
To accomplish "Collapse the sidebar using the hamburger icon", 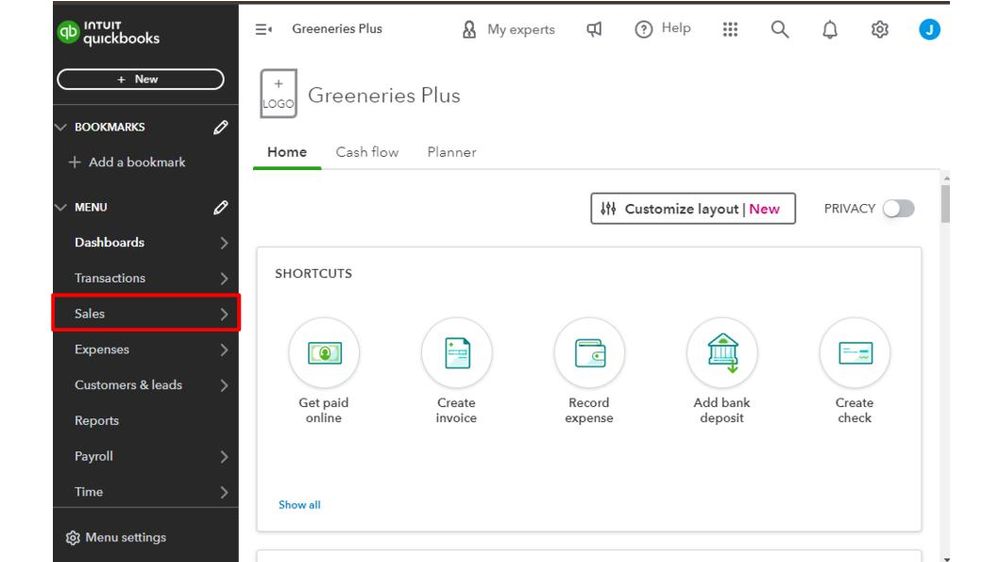I will pos(263,29).
